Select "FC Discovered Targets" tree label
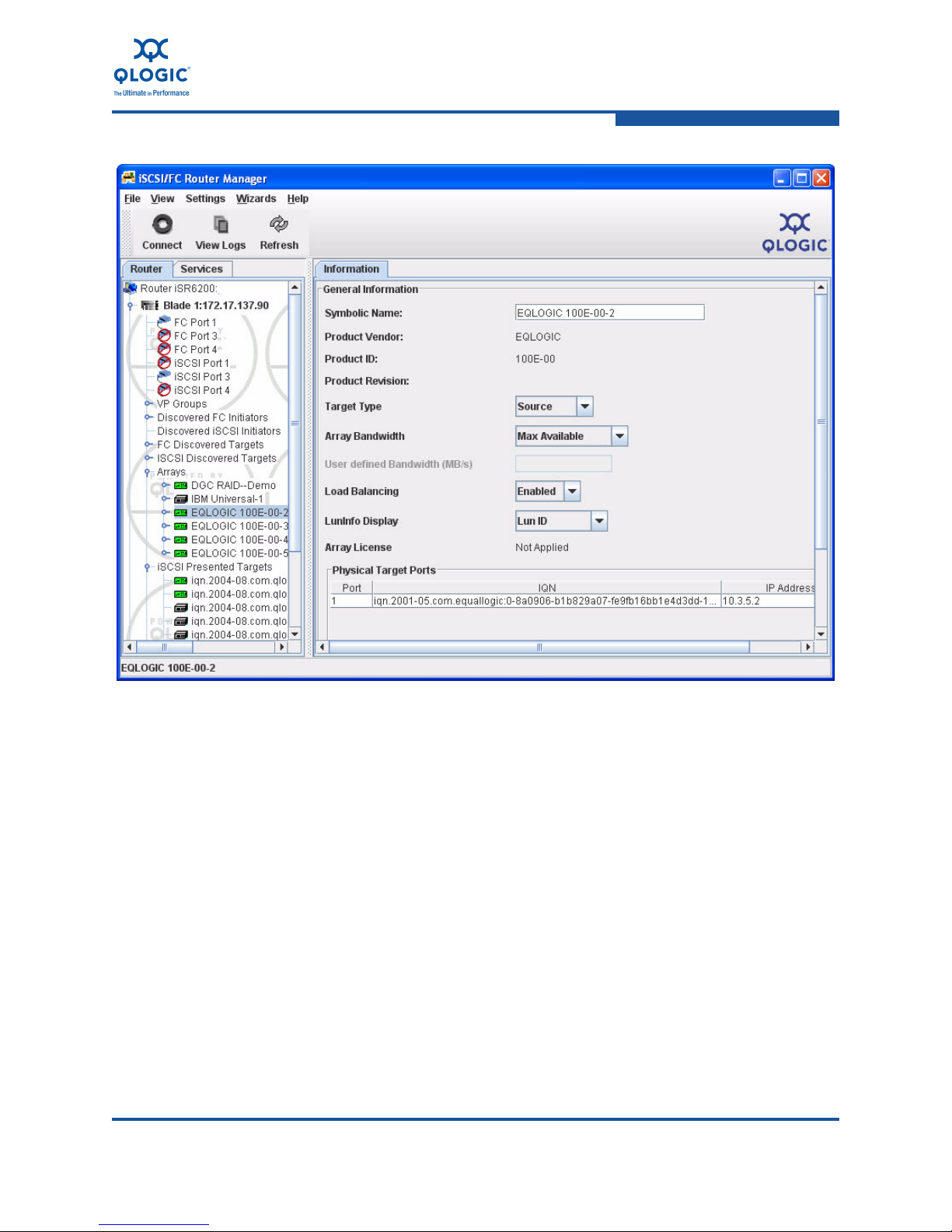The height and width of the screenshot is (1232, 952). (x=211, y=445)
